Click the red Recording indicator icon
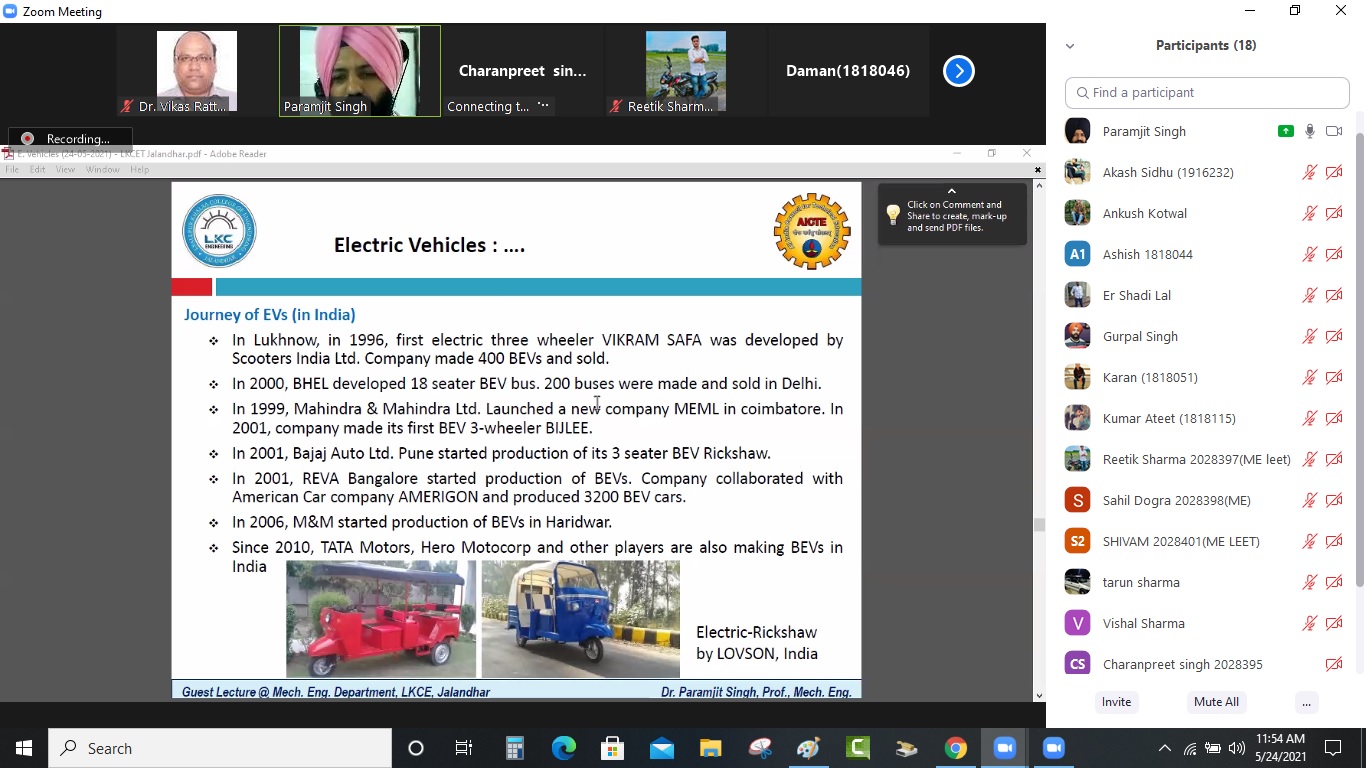The width and height of the screenshot is (1366, 768). click(27, 139)
